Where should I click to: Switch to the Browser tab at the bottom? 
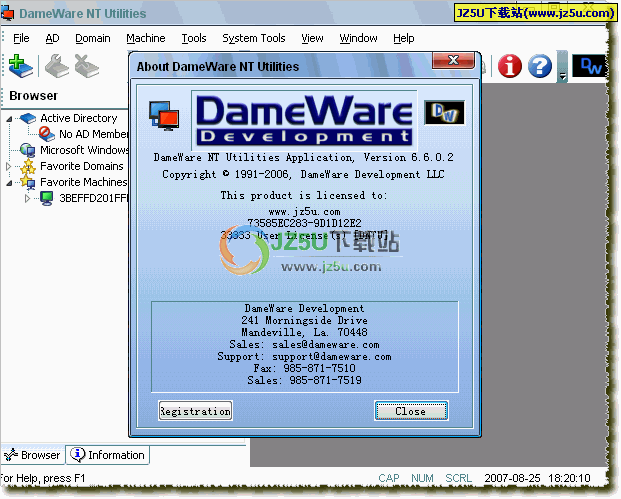coord(32,455)
